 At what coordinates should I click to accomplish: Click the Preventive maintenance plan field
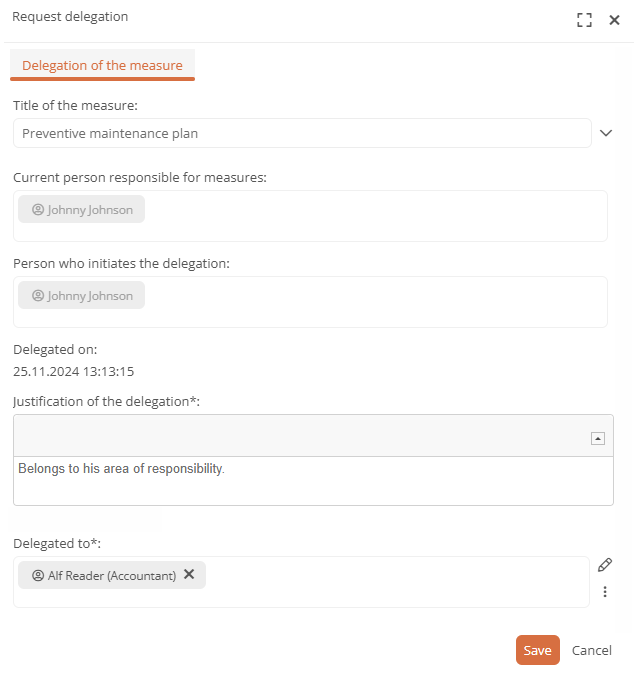(x=302, y=133)
